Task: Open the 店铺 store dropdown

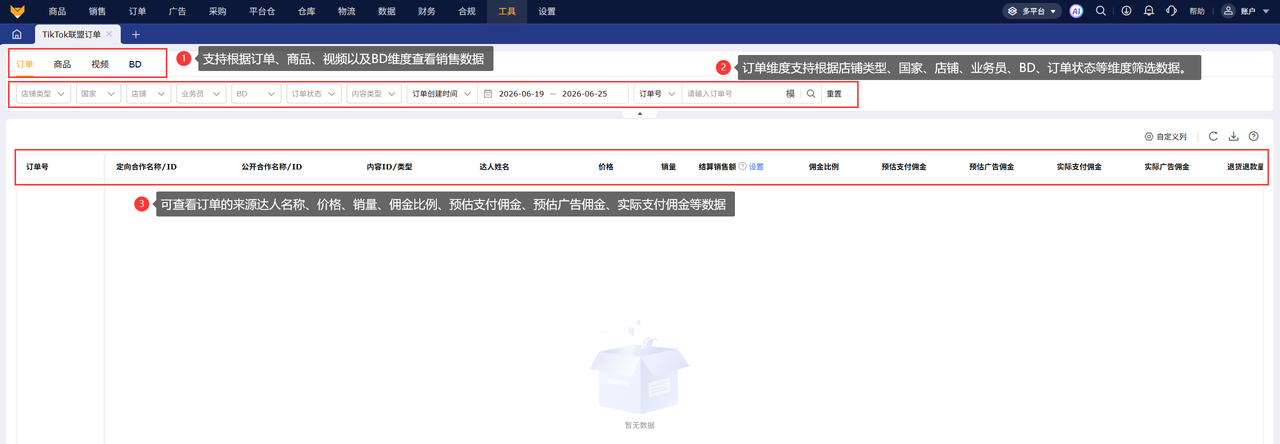Action: pyautogui.click(x=151, y=93)
